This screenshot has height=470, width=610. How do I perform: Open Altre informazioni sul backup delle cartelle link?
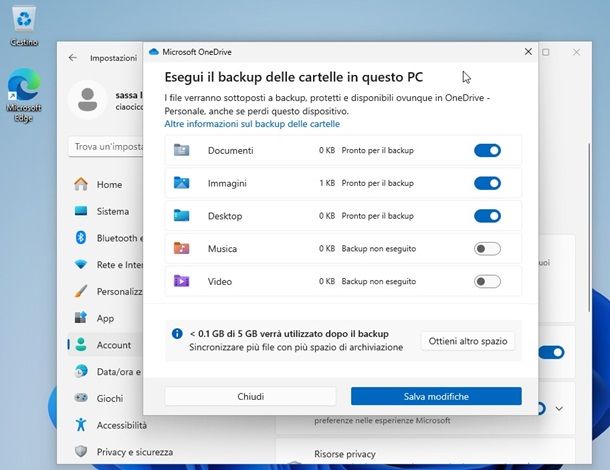coord(252,124)
